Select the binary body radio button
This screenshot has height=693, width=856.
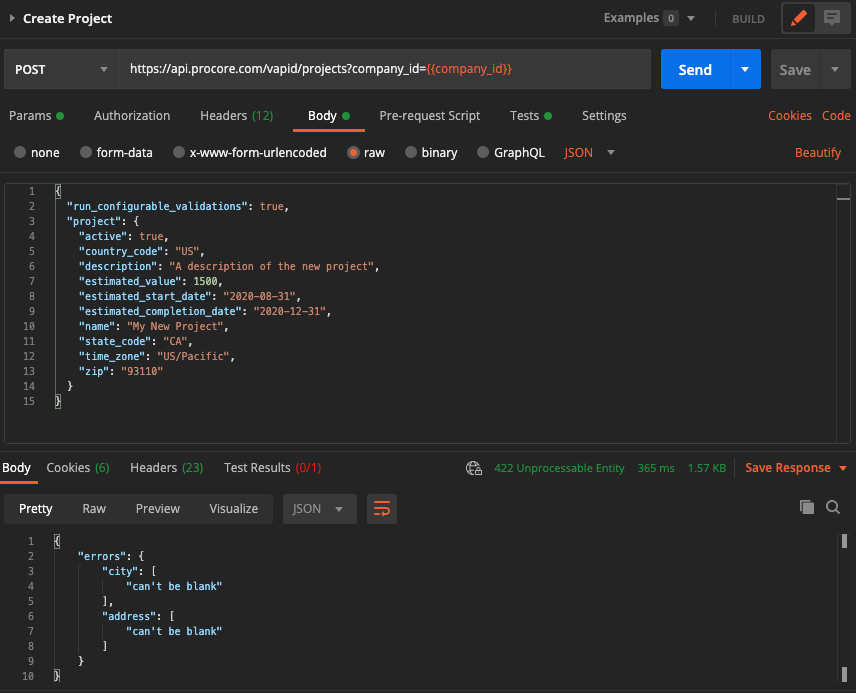click(411, 152)
